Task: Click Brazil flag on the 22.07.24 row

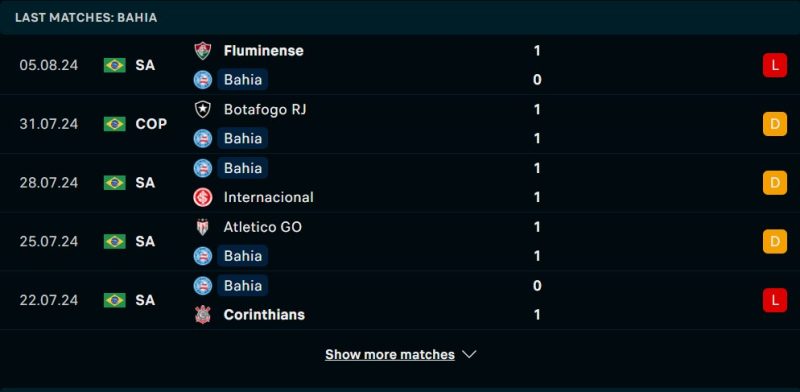Action: pyautogui.click(x=115, y=300)
